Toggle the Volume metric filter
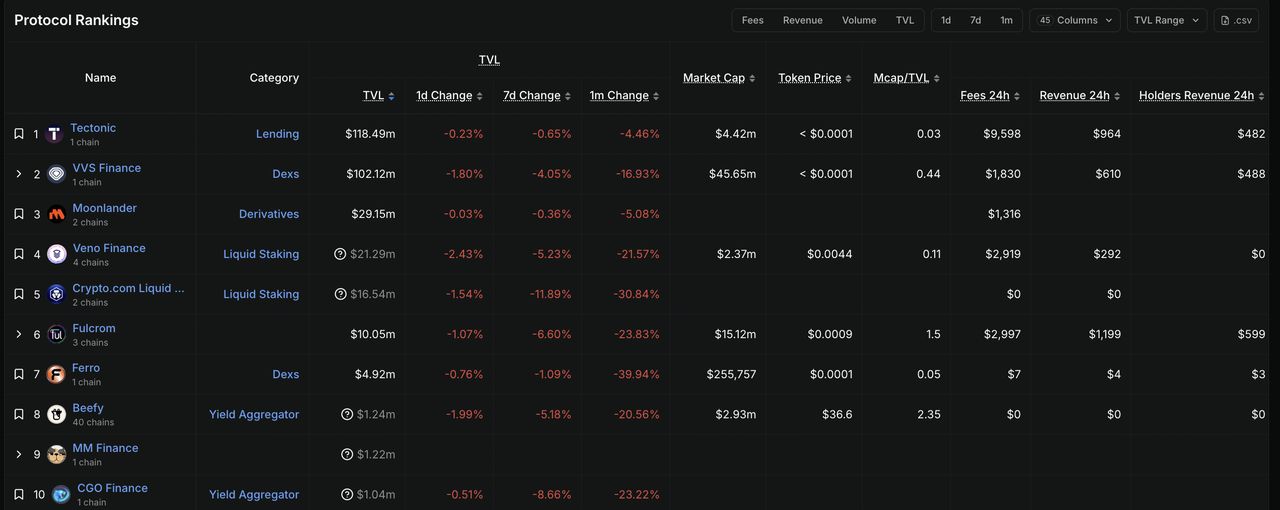1280x510 pixels. click(x=859, y=20)
